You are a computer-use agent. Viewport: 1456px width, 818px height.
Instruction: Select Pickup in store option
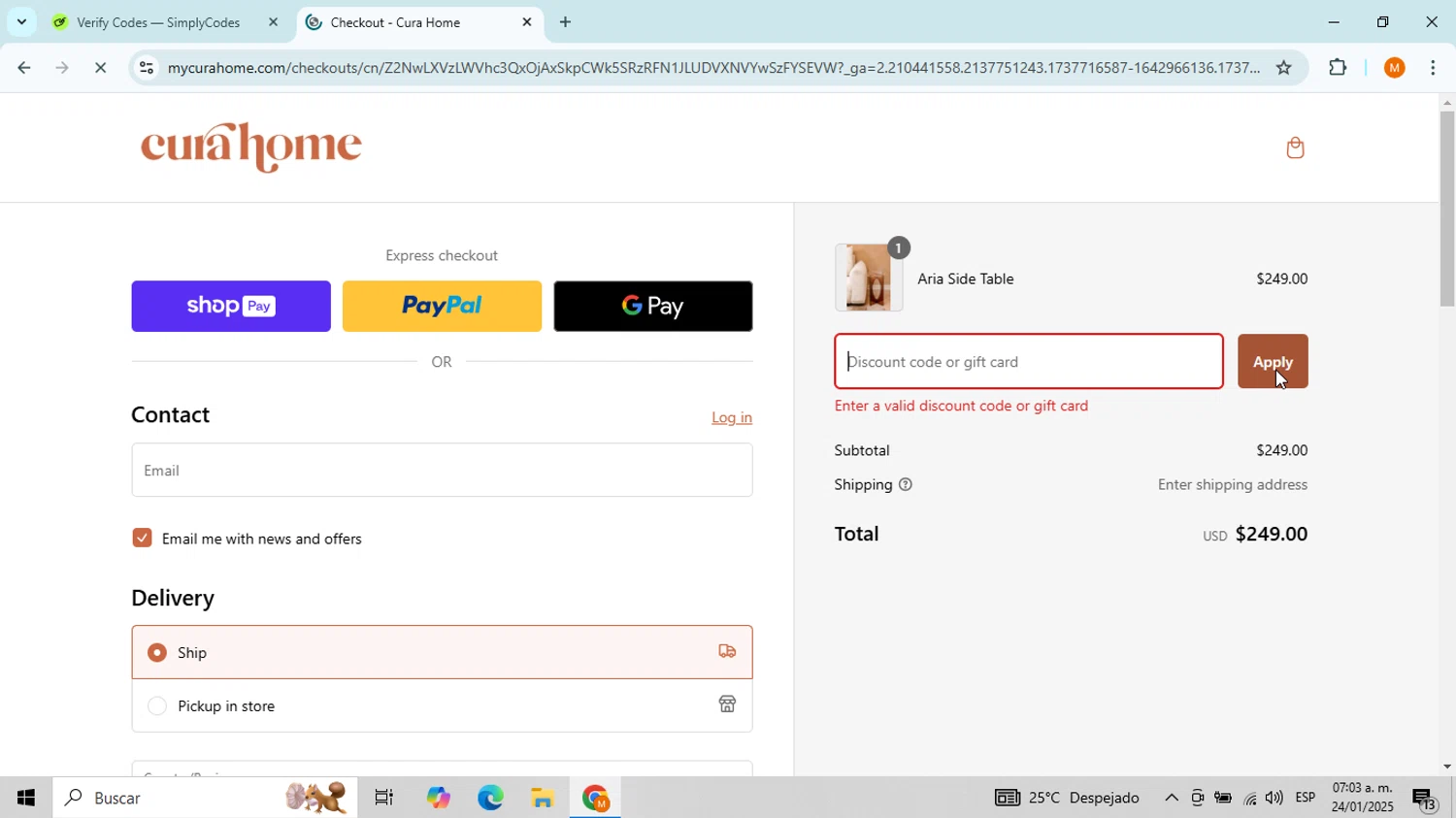point(442,705)
